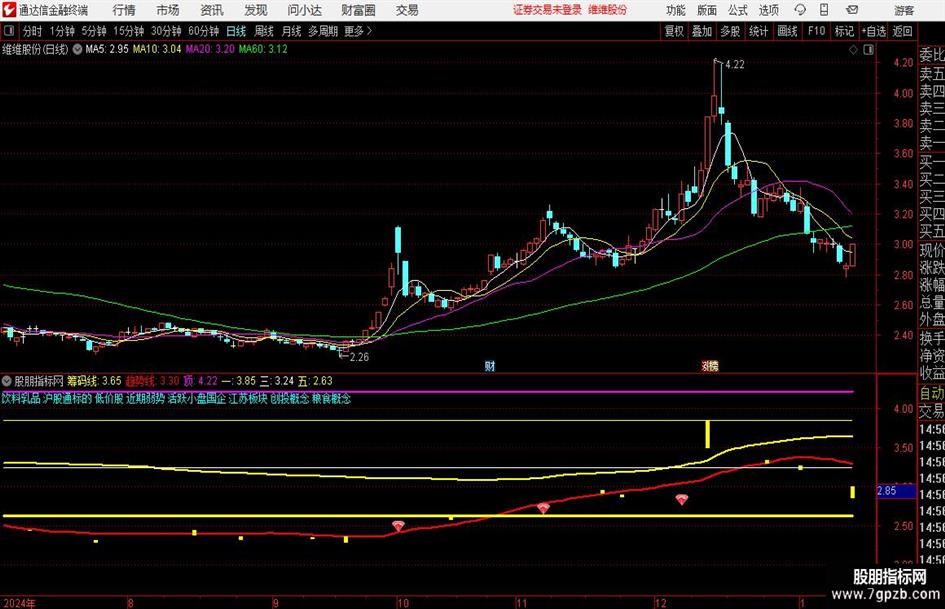
Task: Switch to 15分钟 period
Action: (128, 31)
